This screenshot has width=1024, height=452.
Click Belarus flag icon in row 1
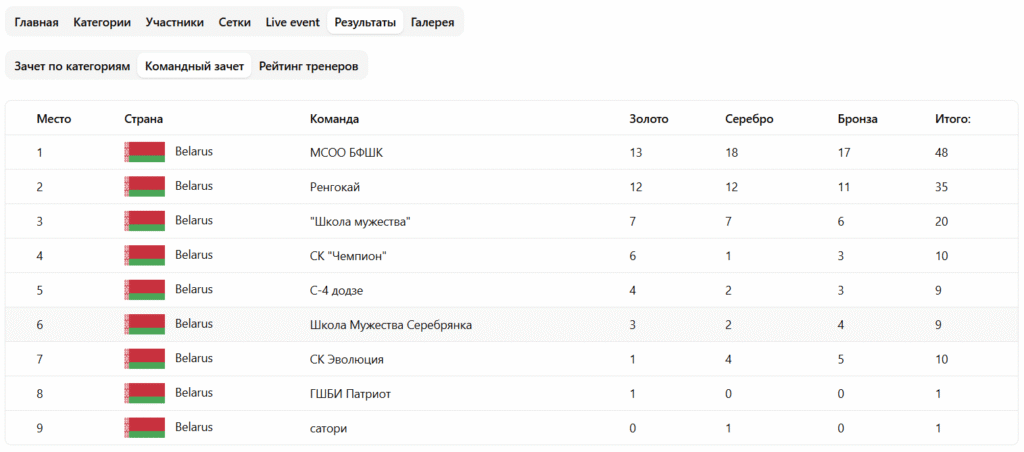point(144,152)
